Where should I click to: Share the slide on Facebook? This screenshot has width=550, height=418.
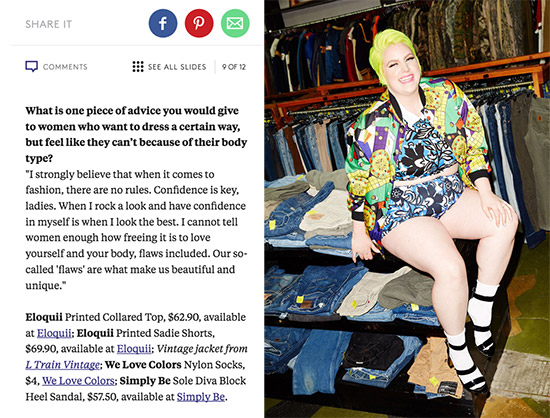coord(163,23)
